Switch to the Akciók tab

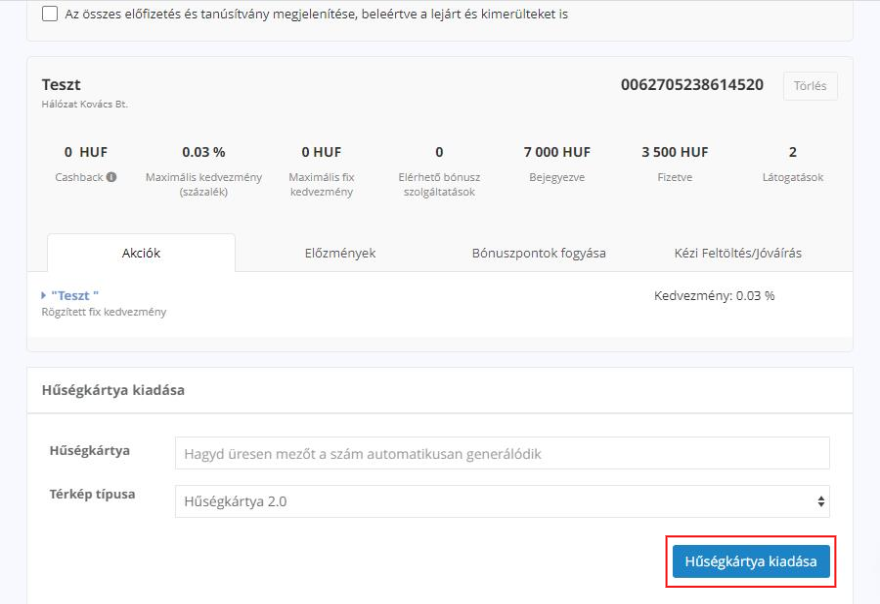tap(141, 253)
